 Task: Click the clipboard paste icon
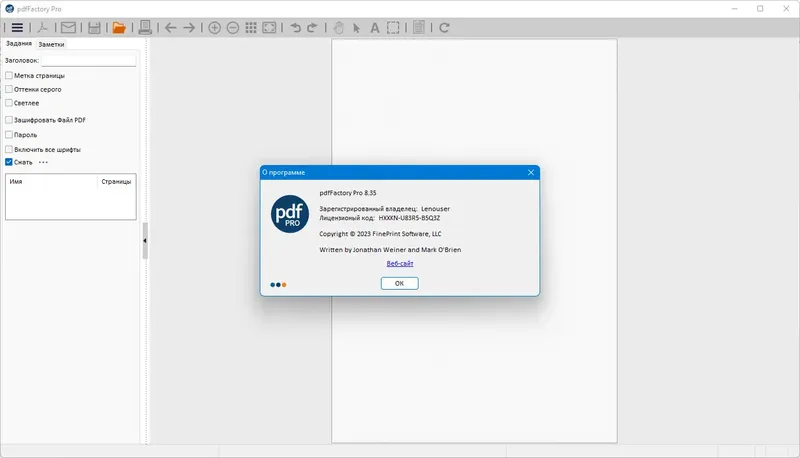[419, 28]
